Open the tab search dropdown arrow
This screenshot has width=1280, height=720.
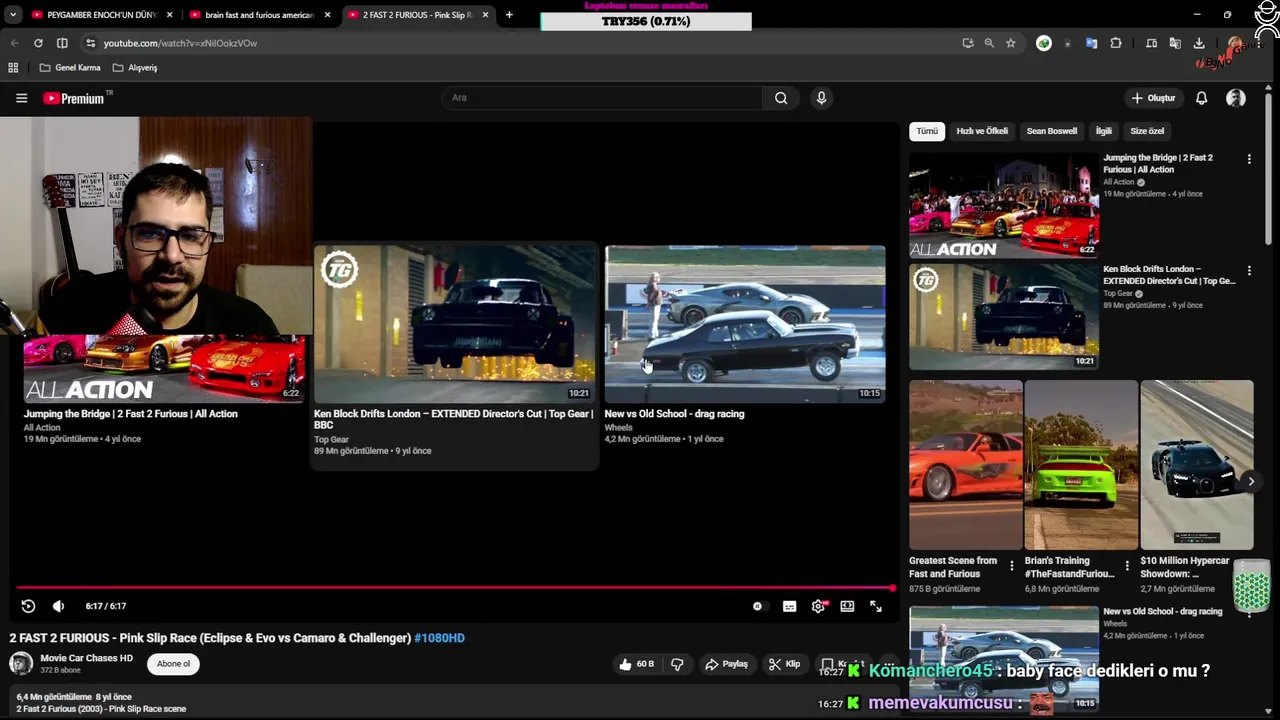(x=12, y=15)
